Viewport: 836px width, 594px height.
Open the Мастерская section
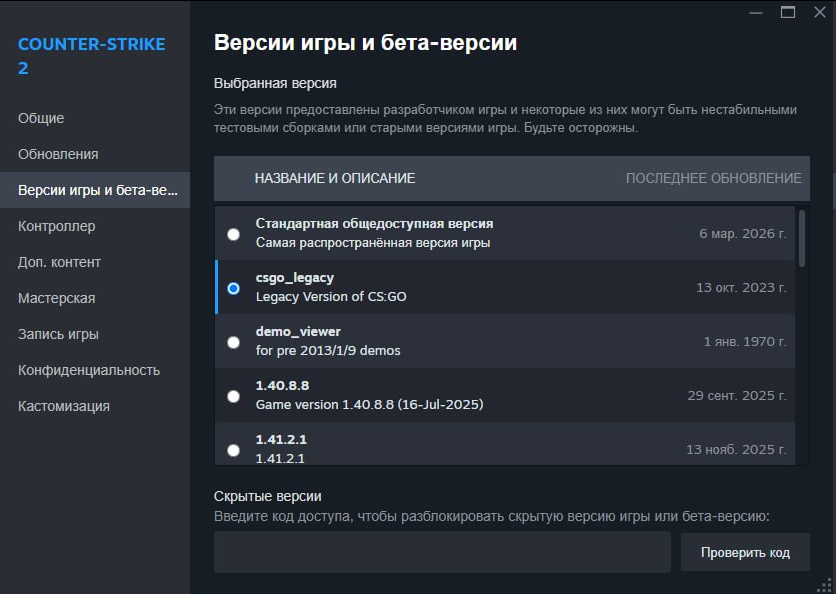click(51, 298)
